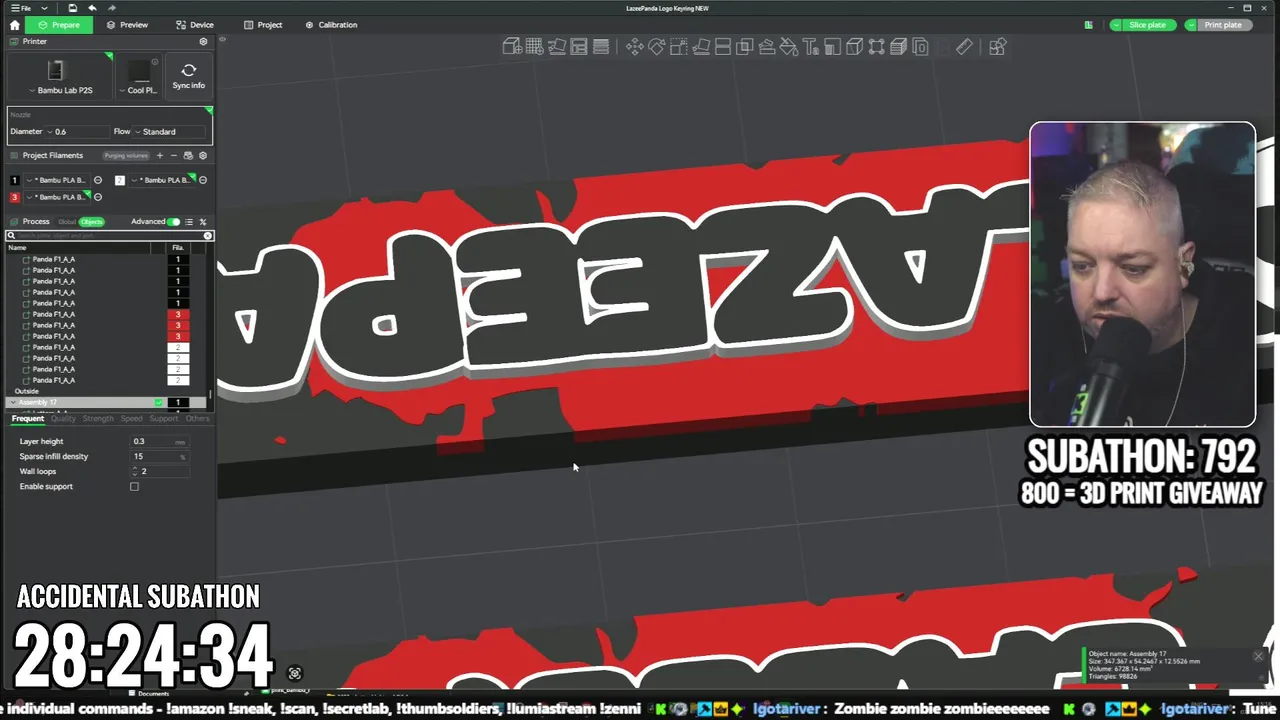Image resolution: width=1280 pixels, height=720 pixels.
Task: Select the Color painting bucket tool
Action: pos(788,47)
